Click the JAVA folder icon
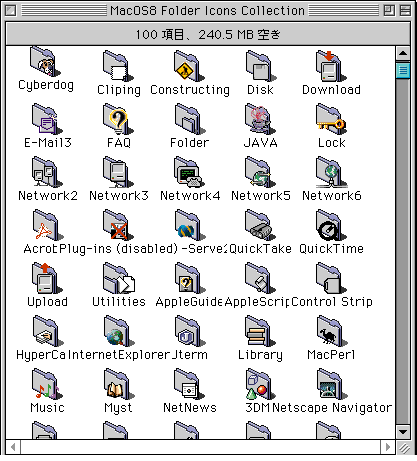 260,119
